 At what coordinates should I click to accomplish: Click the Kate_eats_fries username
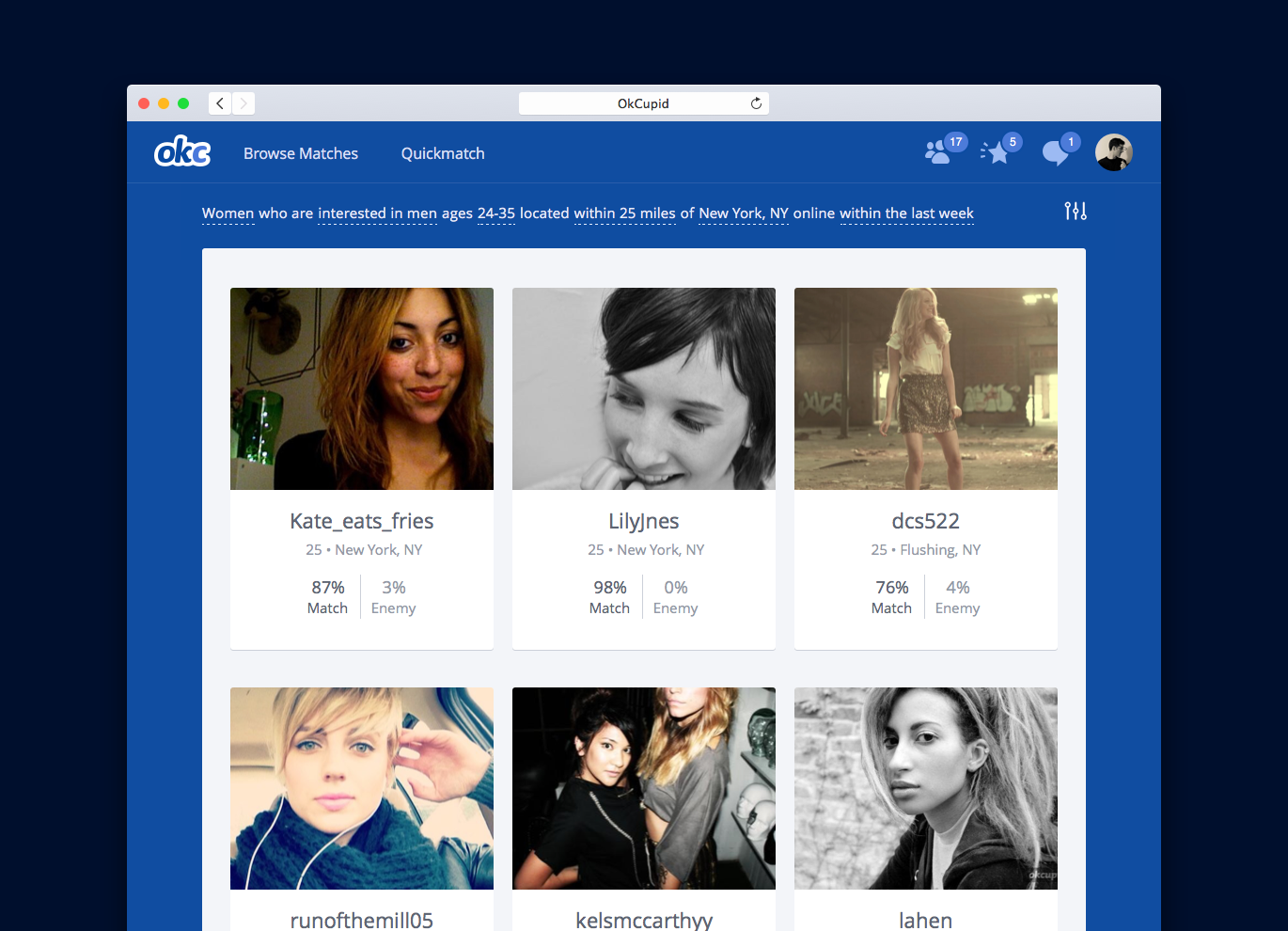362,521
